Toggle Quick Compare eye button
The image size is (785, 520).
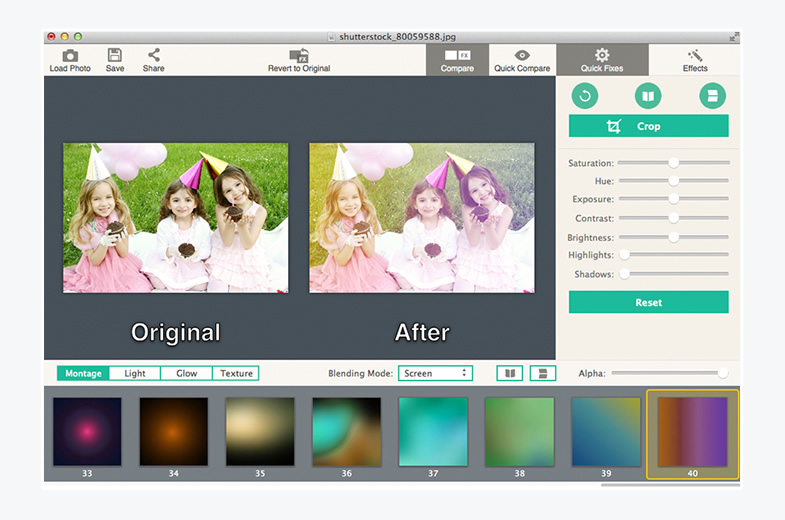pos(522,60)
